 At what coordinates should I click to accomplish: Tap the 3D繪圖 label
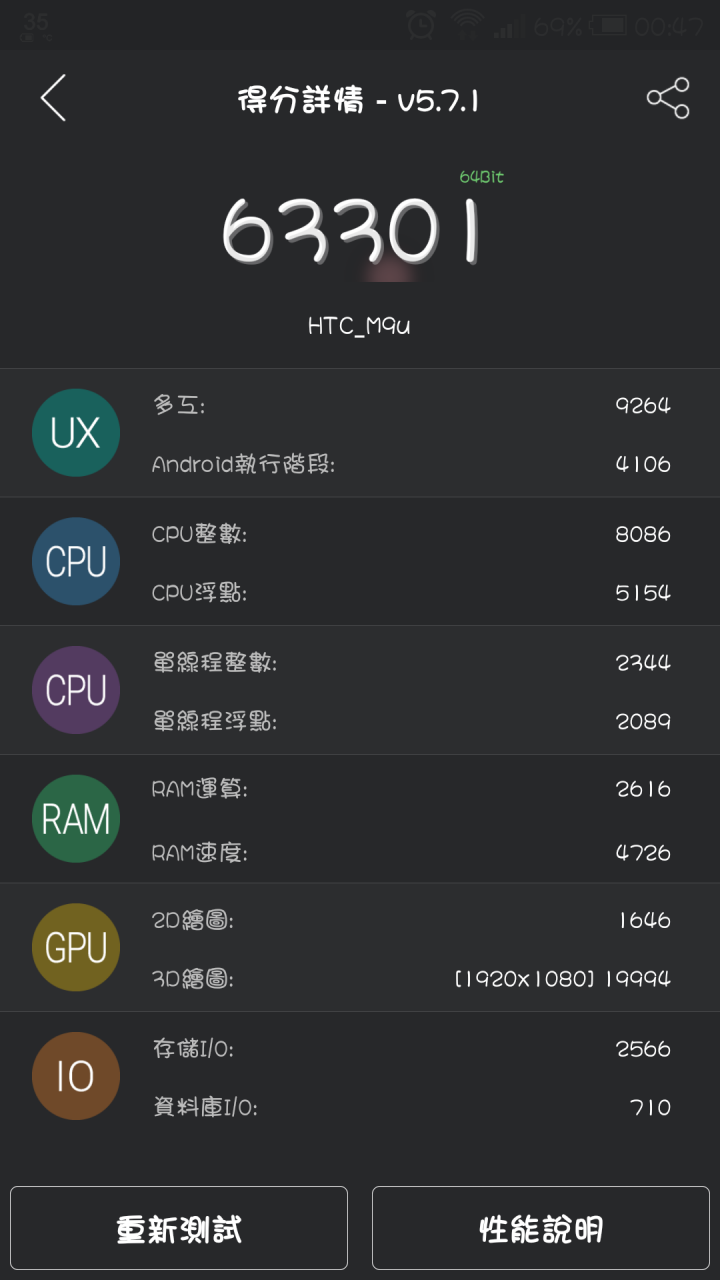193,979
